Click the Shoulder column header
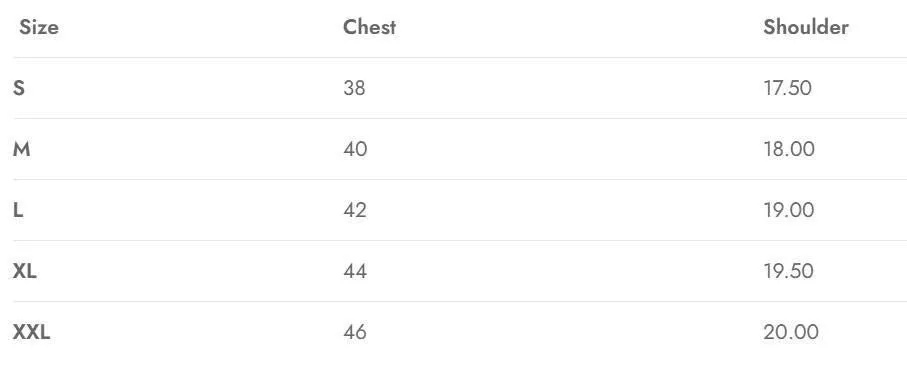This screenshot has width=907, height=385. (x=806, y=27)
